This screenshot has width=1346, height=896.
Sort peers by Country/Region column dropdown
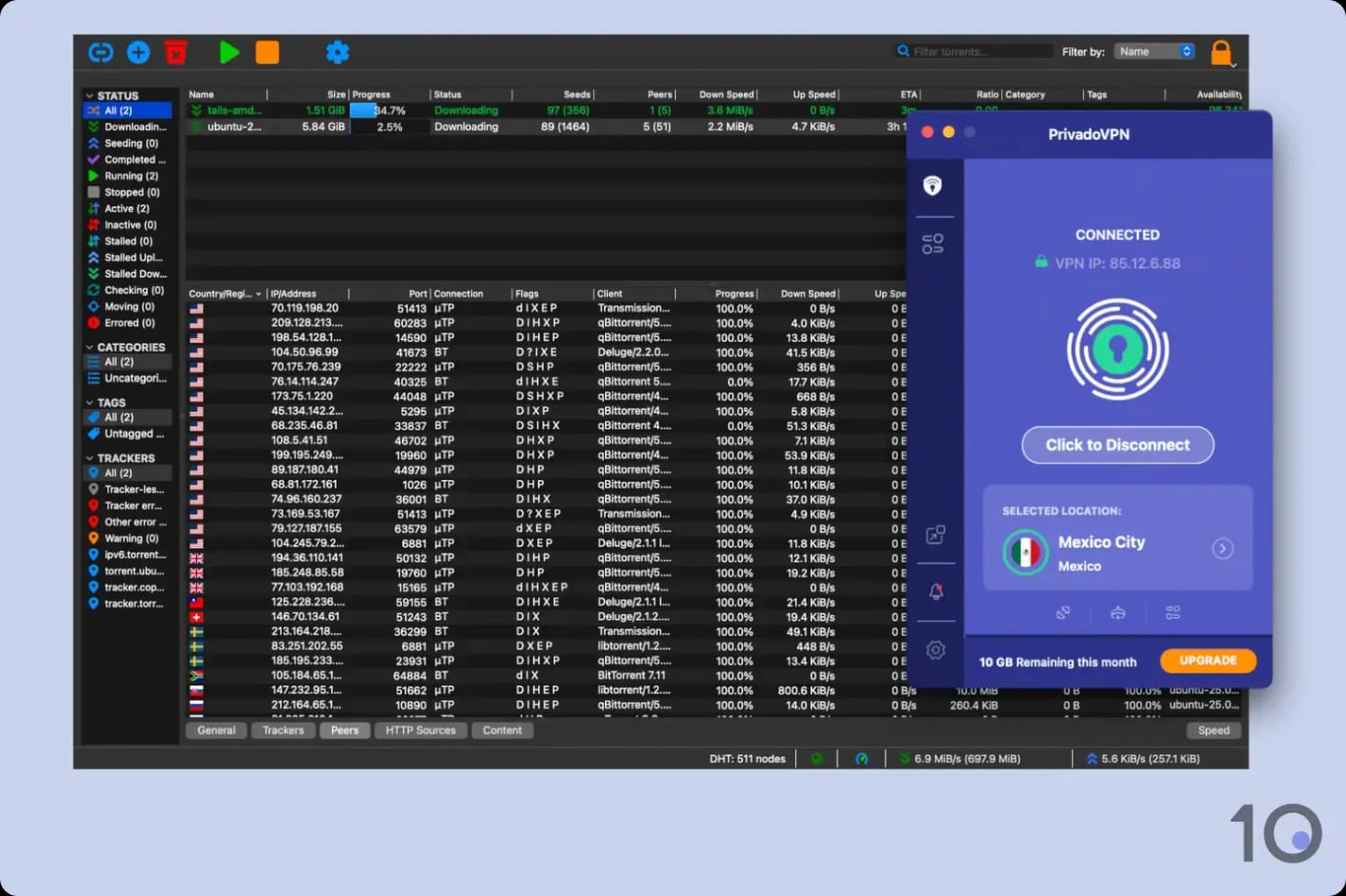(225, 293)
